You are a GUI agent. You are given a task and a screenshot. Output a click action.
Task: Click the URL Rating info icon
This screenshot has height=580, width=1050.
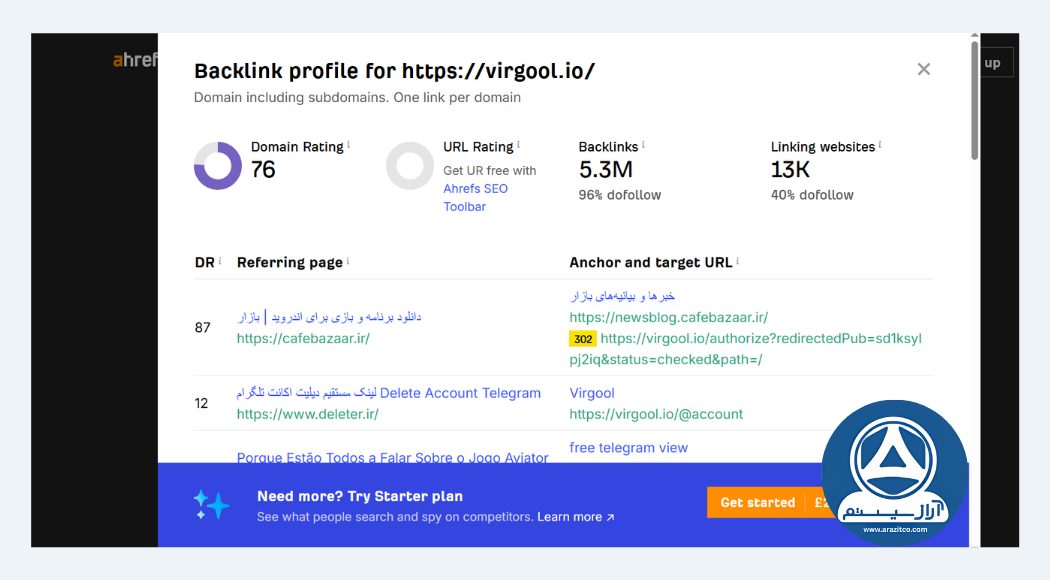tap(517, 143)
